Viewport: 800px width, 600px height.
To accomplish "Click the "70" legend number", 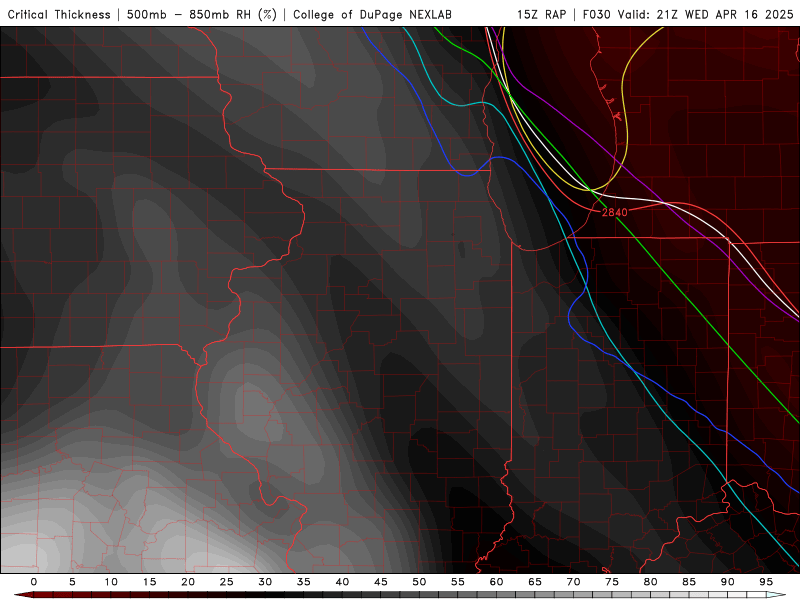I will click(x=573, y=582).
